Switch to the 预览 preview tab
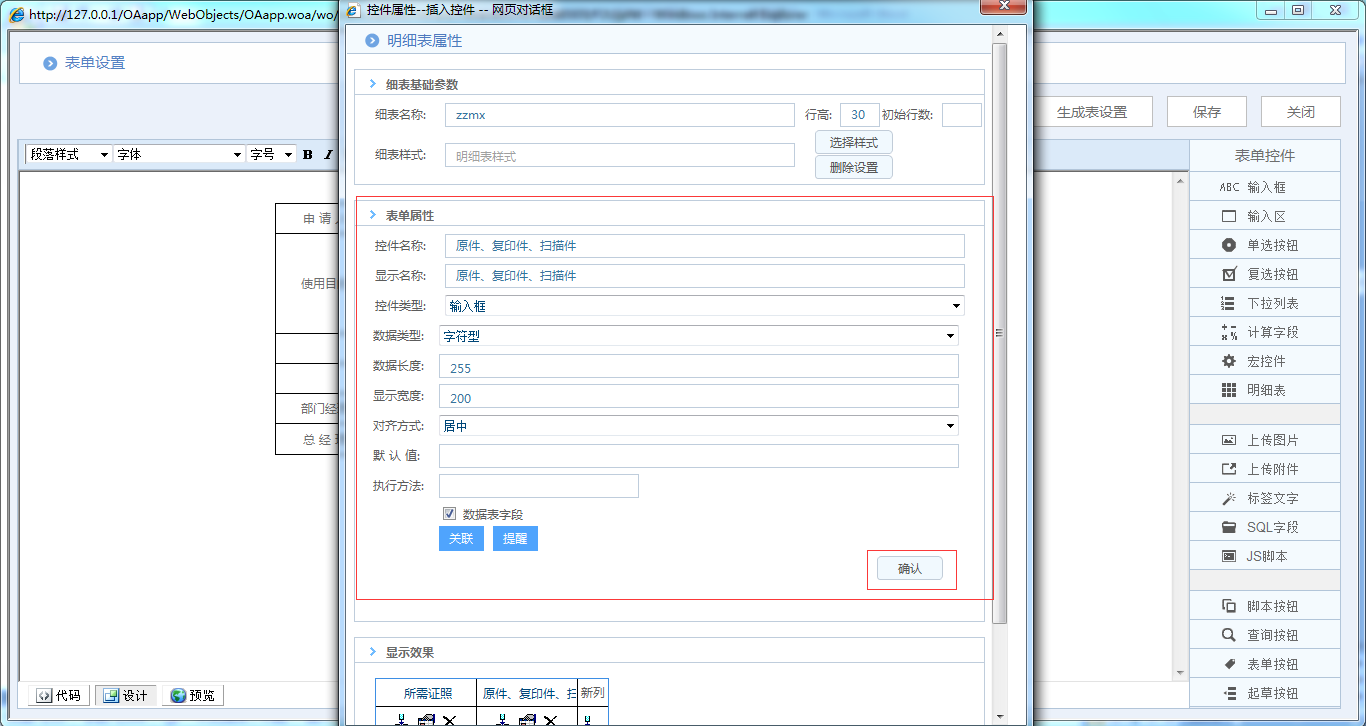 190,694
